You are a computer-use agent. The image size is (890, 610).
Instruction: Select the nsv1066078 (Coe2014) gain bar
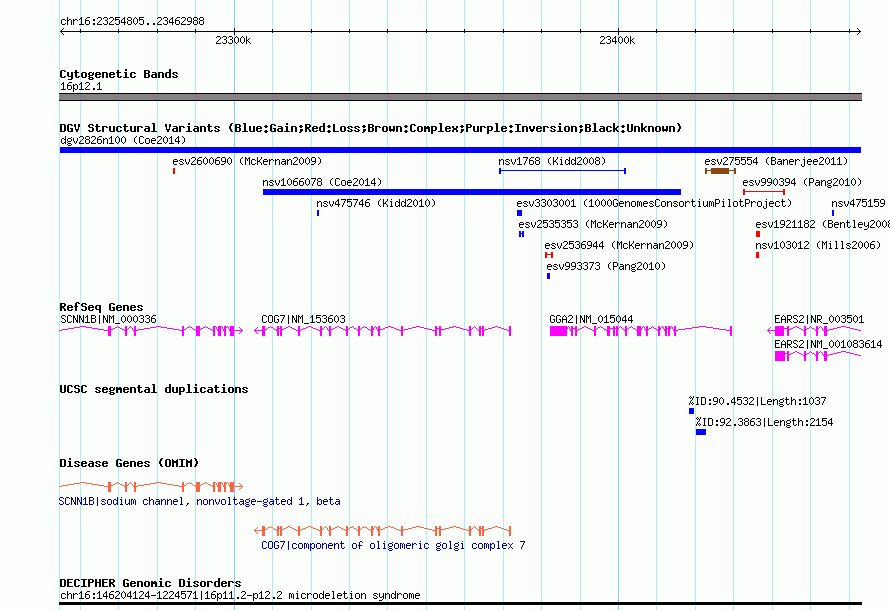point(472,192)
